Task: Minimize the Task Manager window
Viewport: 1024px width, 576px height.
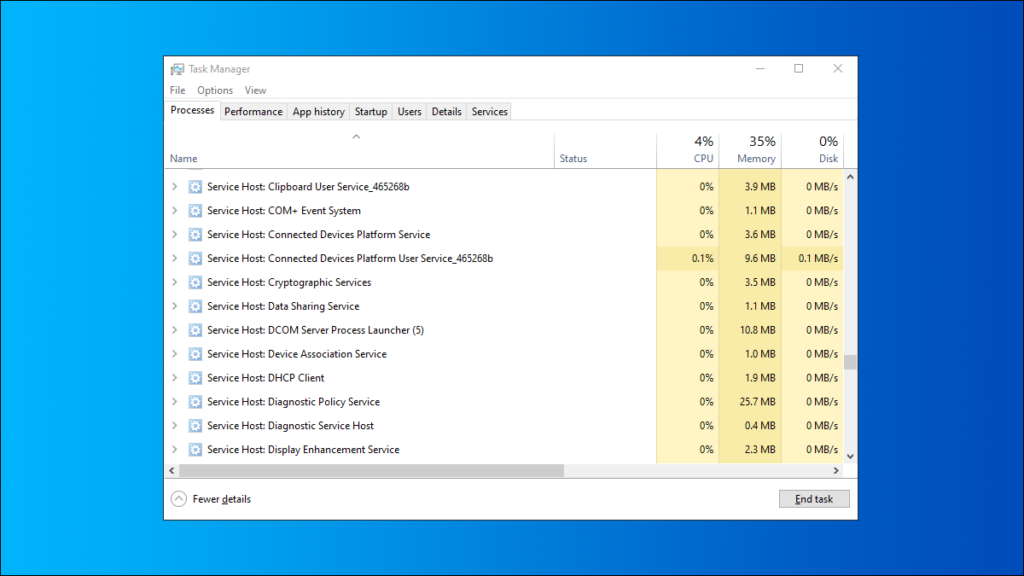Action: click(x=760, y=69)
